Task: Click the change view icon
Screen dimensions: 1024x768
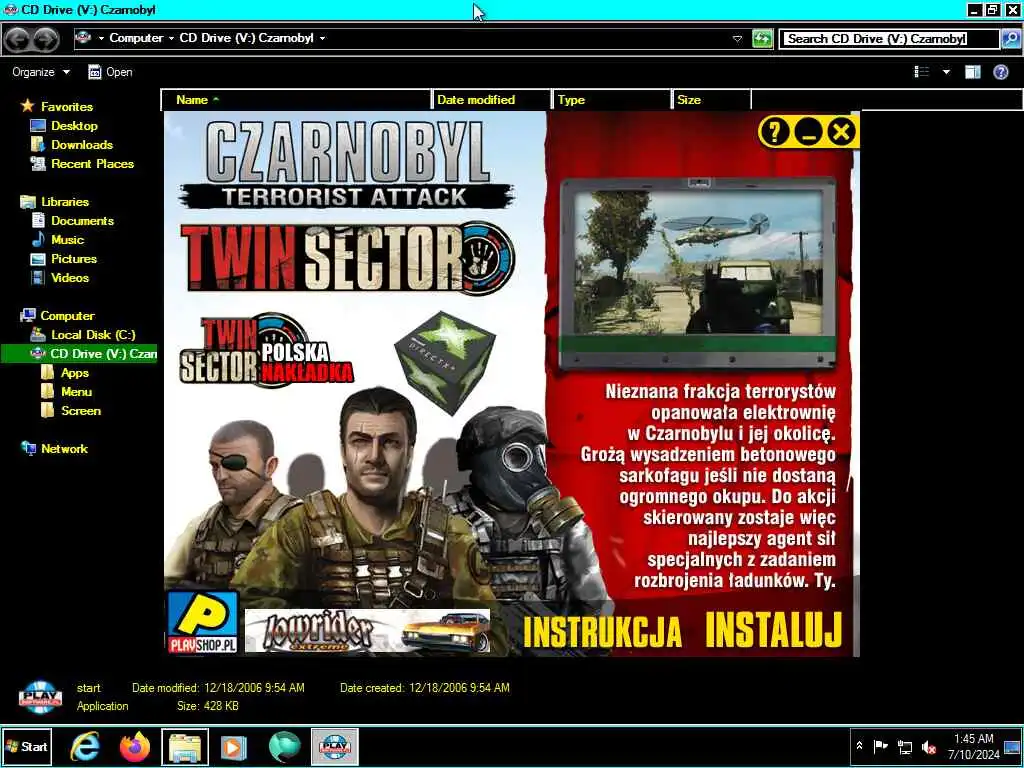Action: tap(921, 72)
